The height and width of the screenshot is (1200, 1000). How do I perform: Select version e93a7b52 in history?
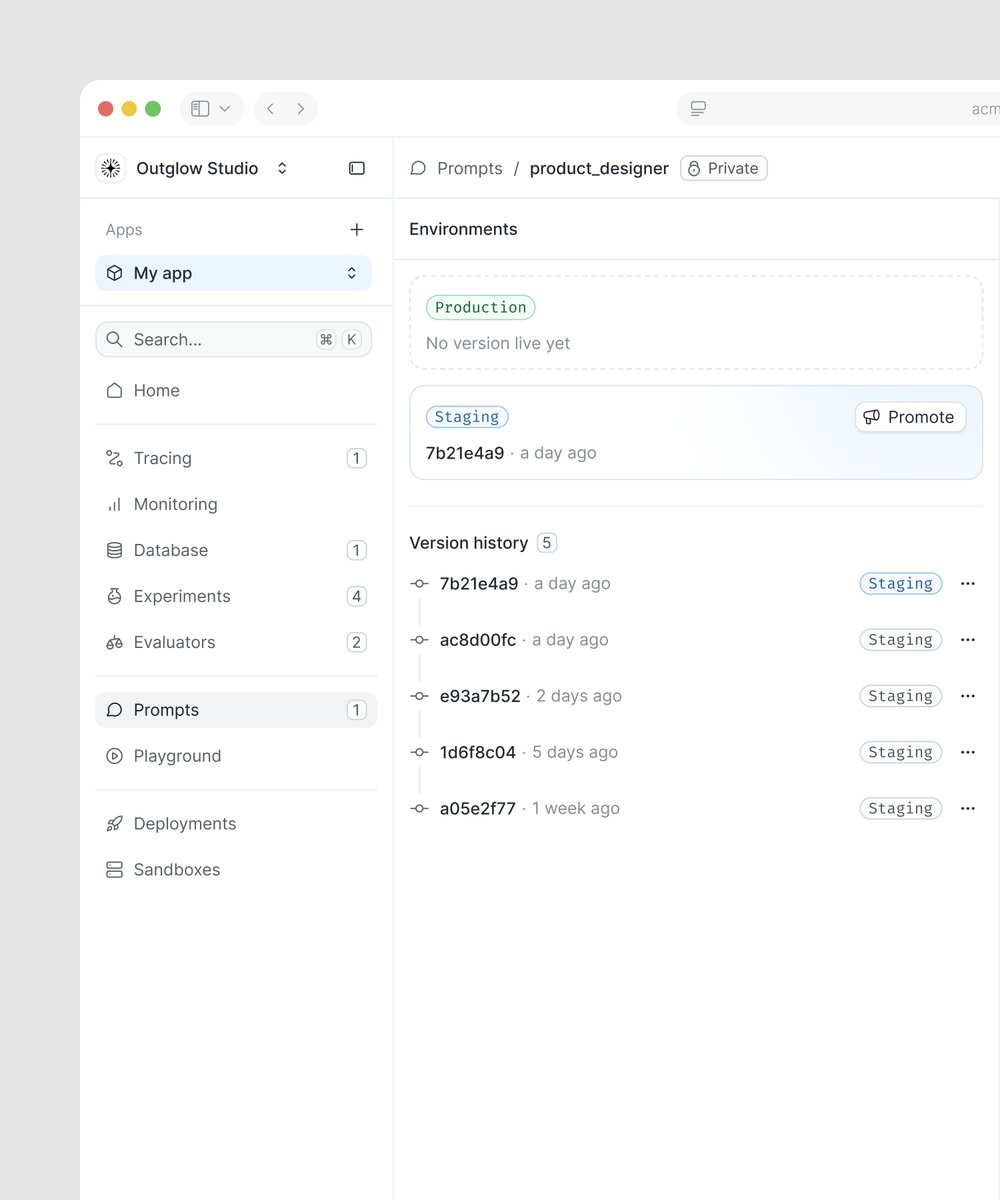480,696
